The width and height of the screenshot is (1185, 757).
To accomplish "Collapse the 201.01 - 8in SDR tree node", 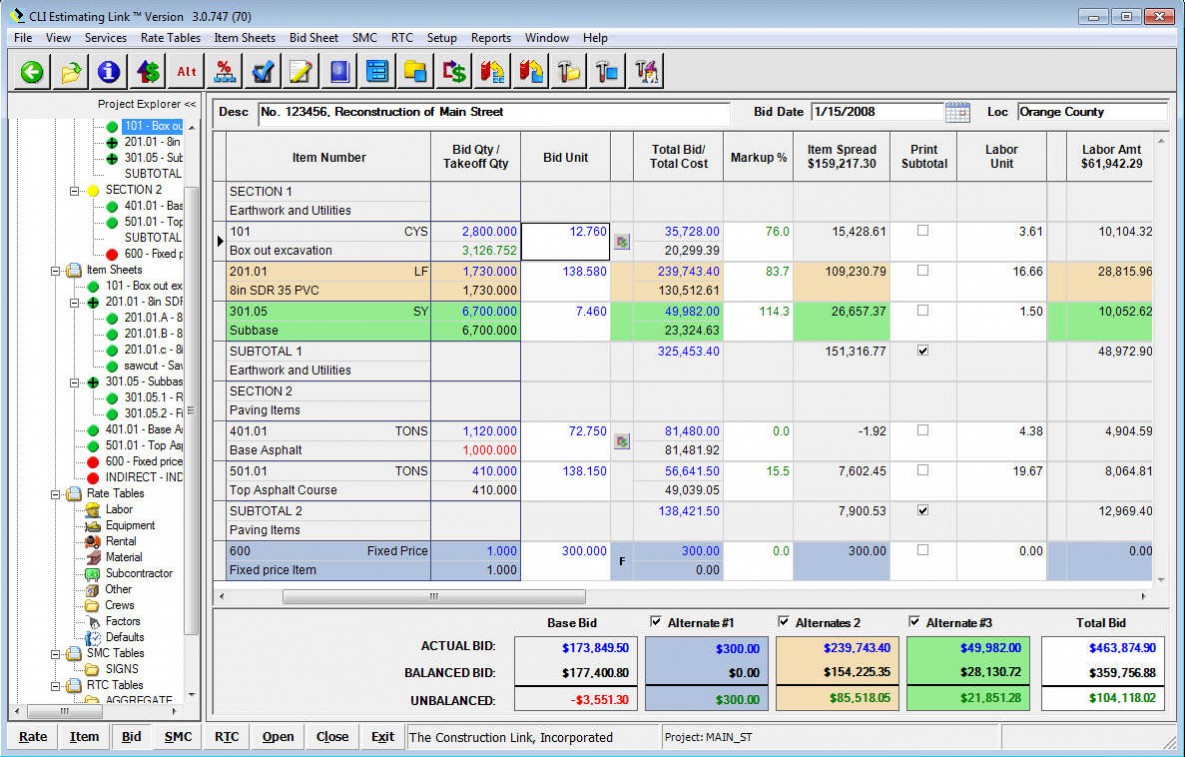I will (x=74, y=302).
